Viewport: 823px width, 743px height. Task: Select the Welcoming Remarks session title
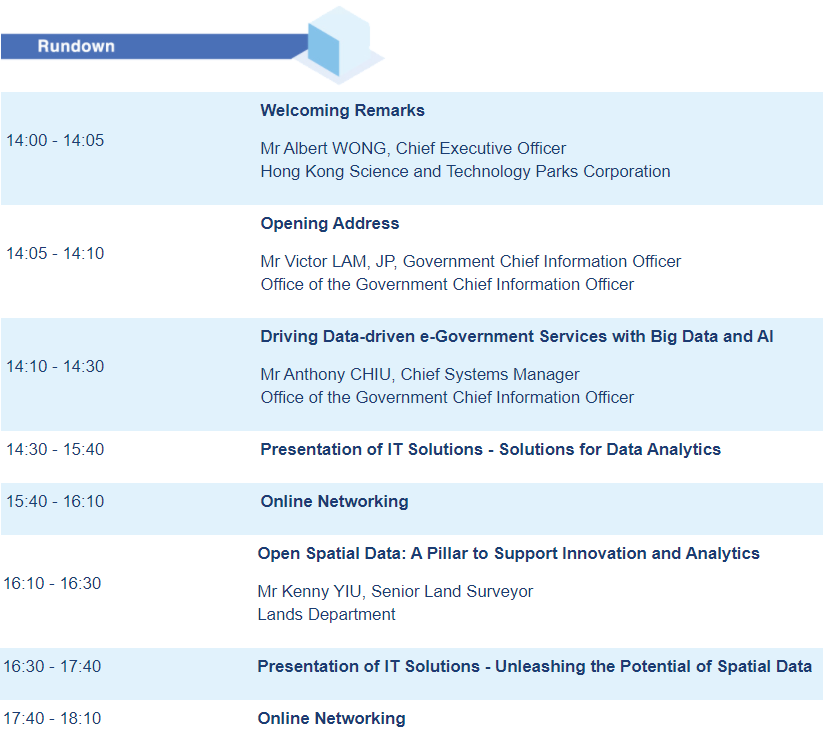[342, 110]
